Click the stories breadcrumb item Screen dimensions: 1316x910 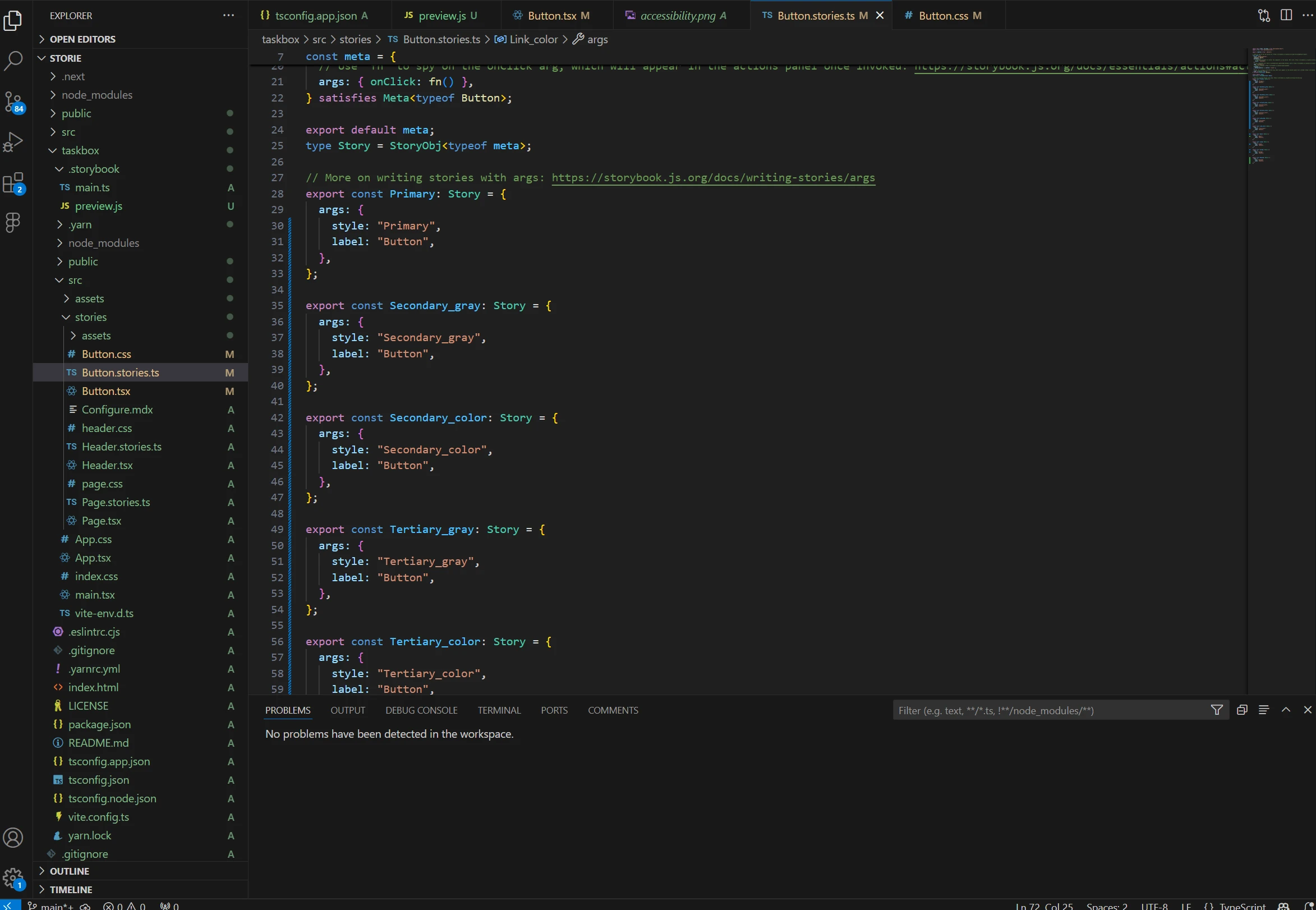point(355,39)
